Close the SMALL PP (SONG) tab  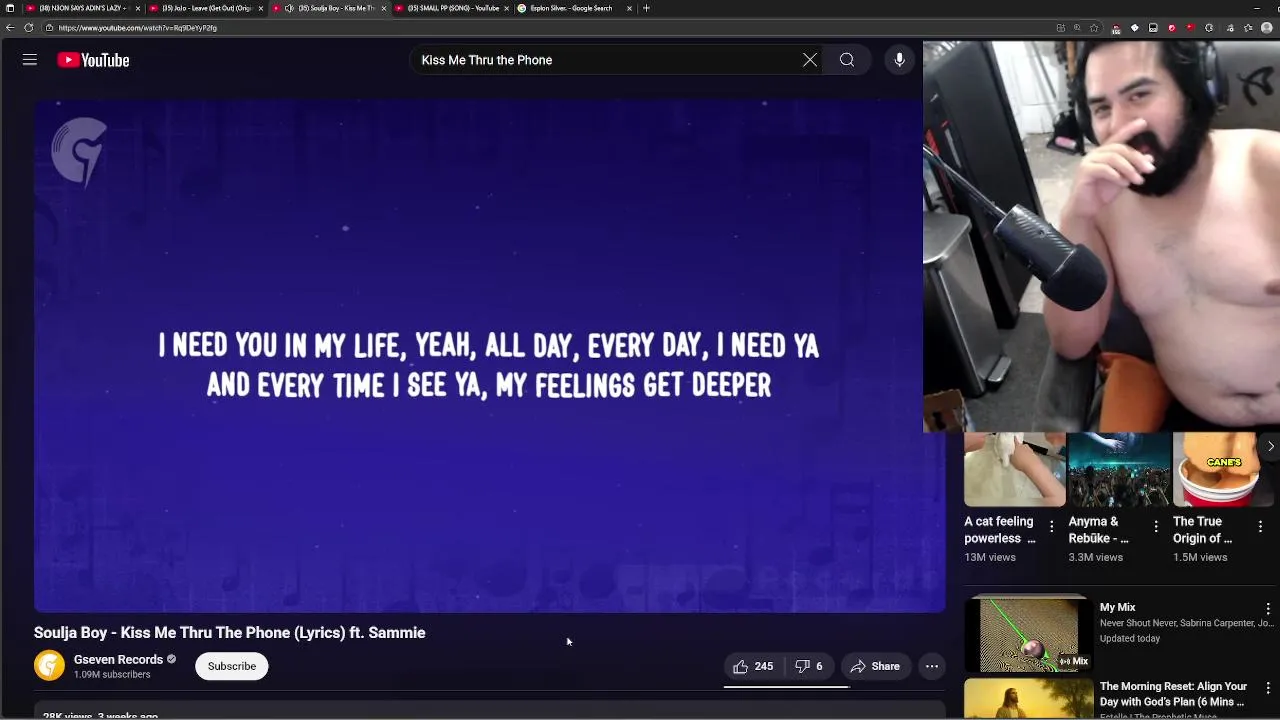click(x=506, y=8)
